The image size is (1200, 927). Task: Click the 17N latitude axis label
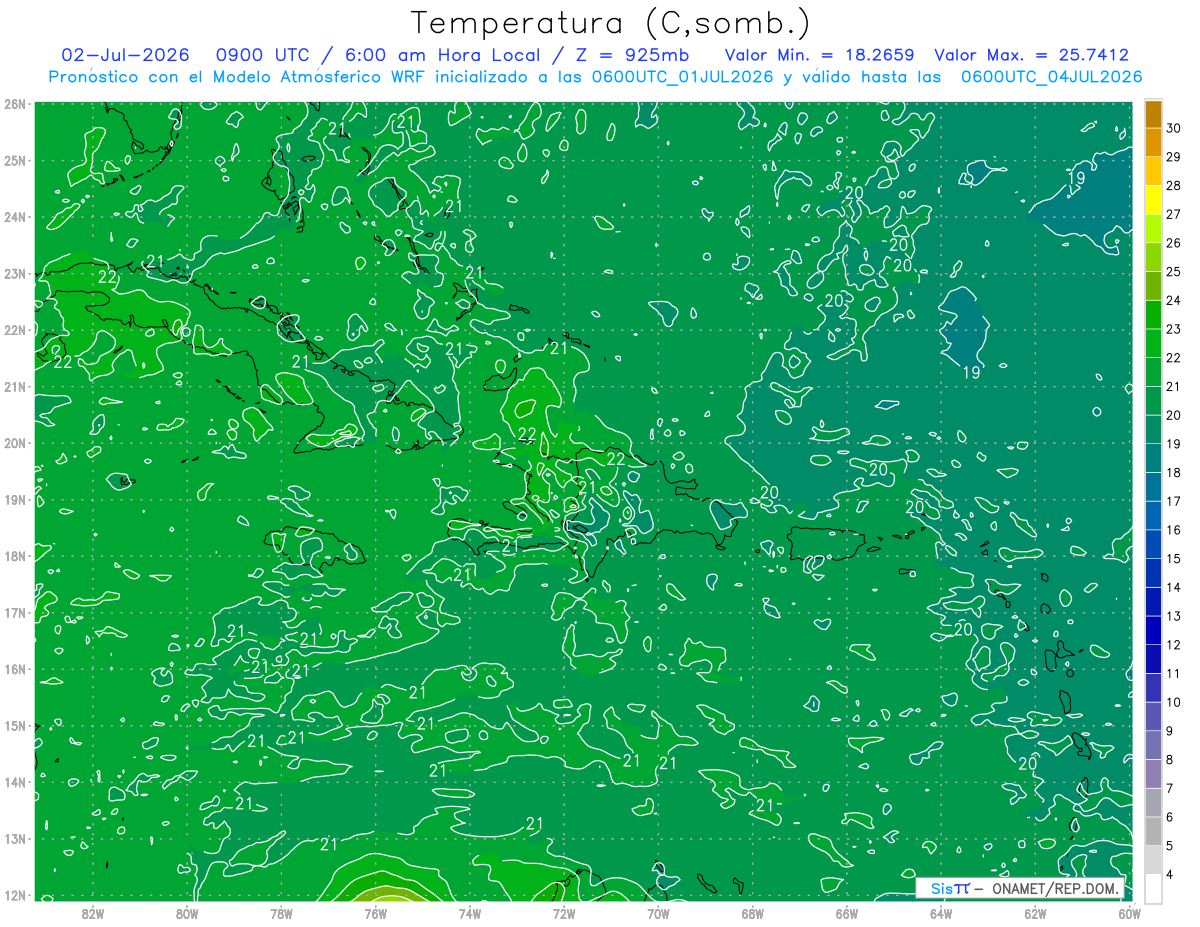click(14, 612)
